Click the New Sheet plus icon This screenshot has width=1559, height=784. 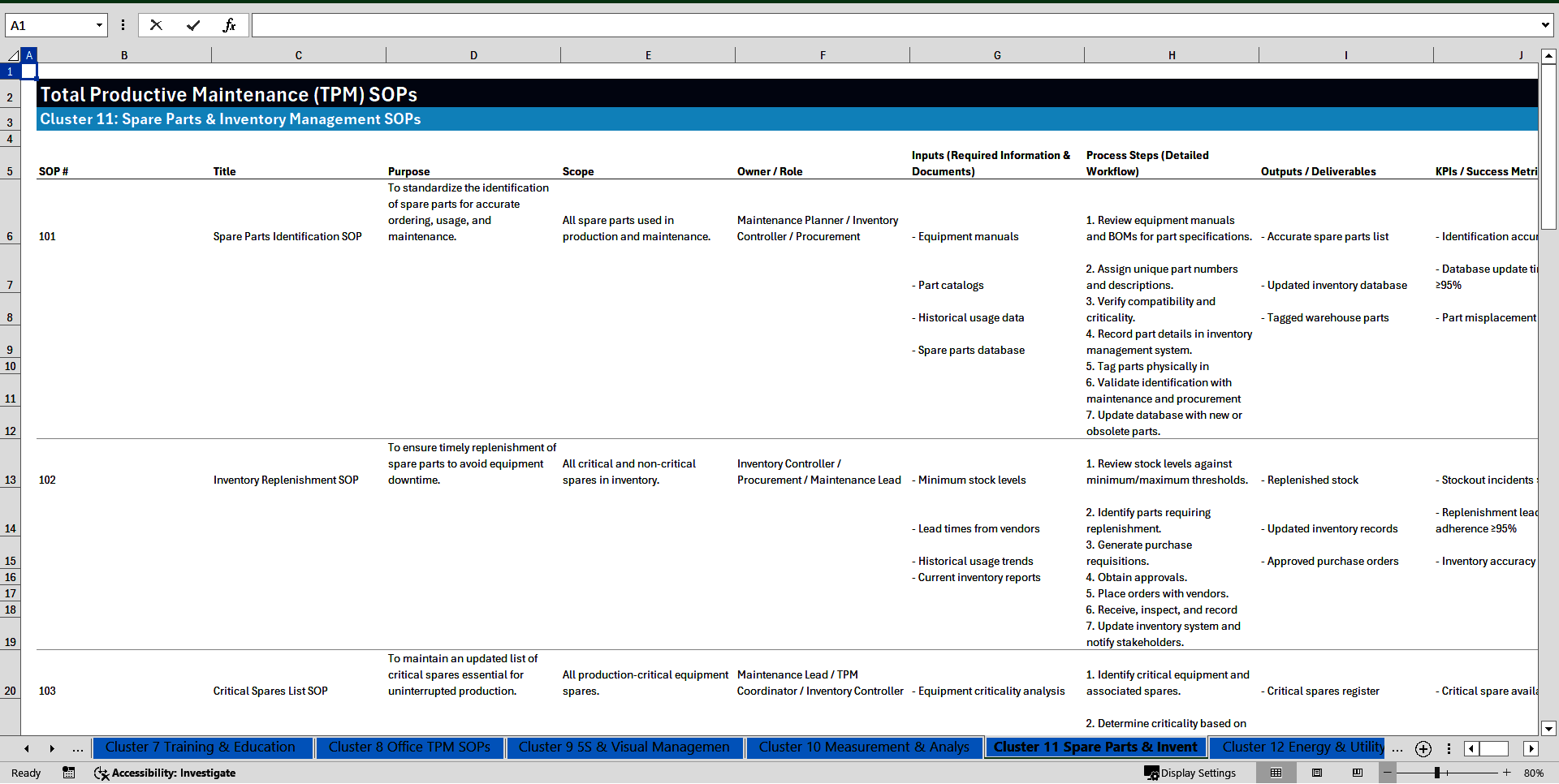click(1423, 748)
